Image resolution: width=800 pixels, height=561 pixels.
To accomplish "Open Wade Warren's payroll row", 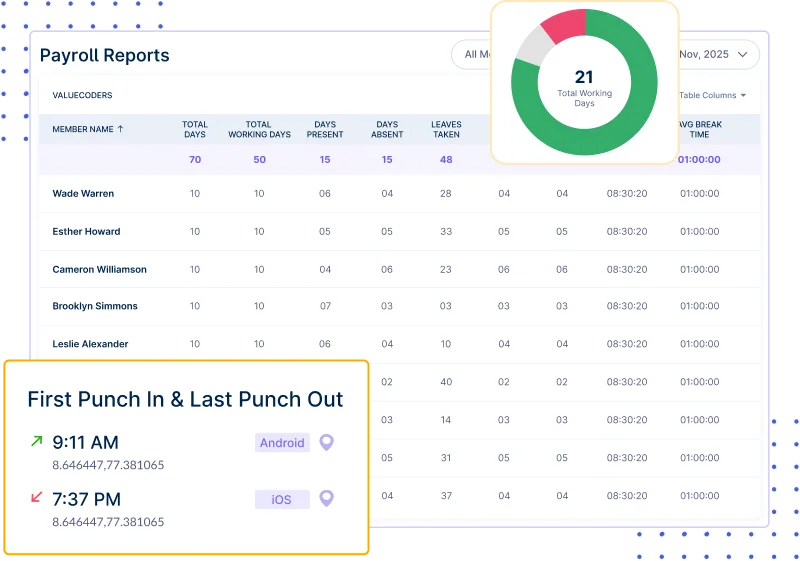I will coord(83,194).
